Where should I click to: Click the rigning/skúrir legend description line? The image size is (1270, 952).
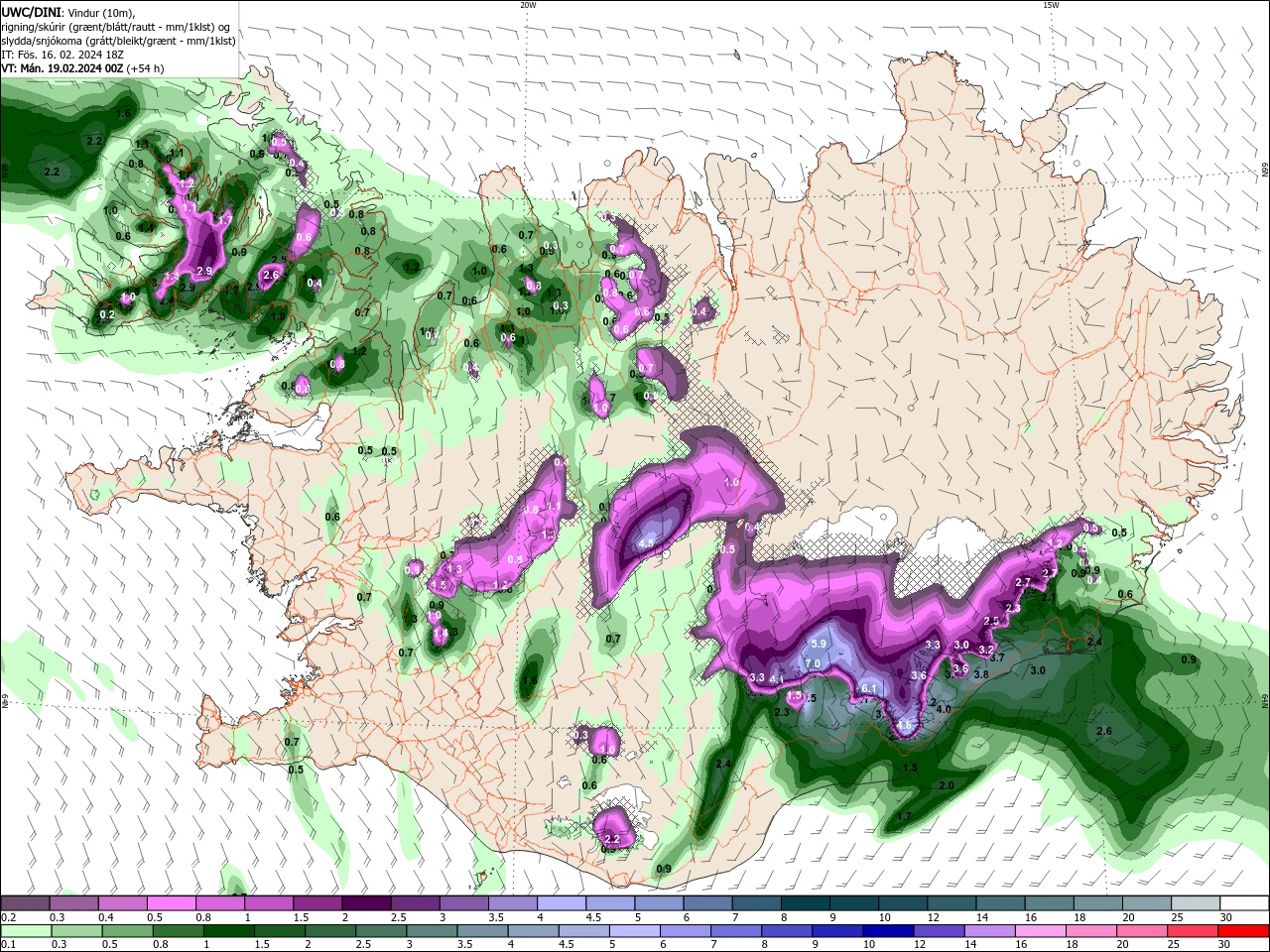[x=115, y=27]
